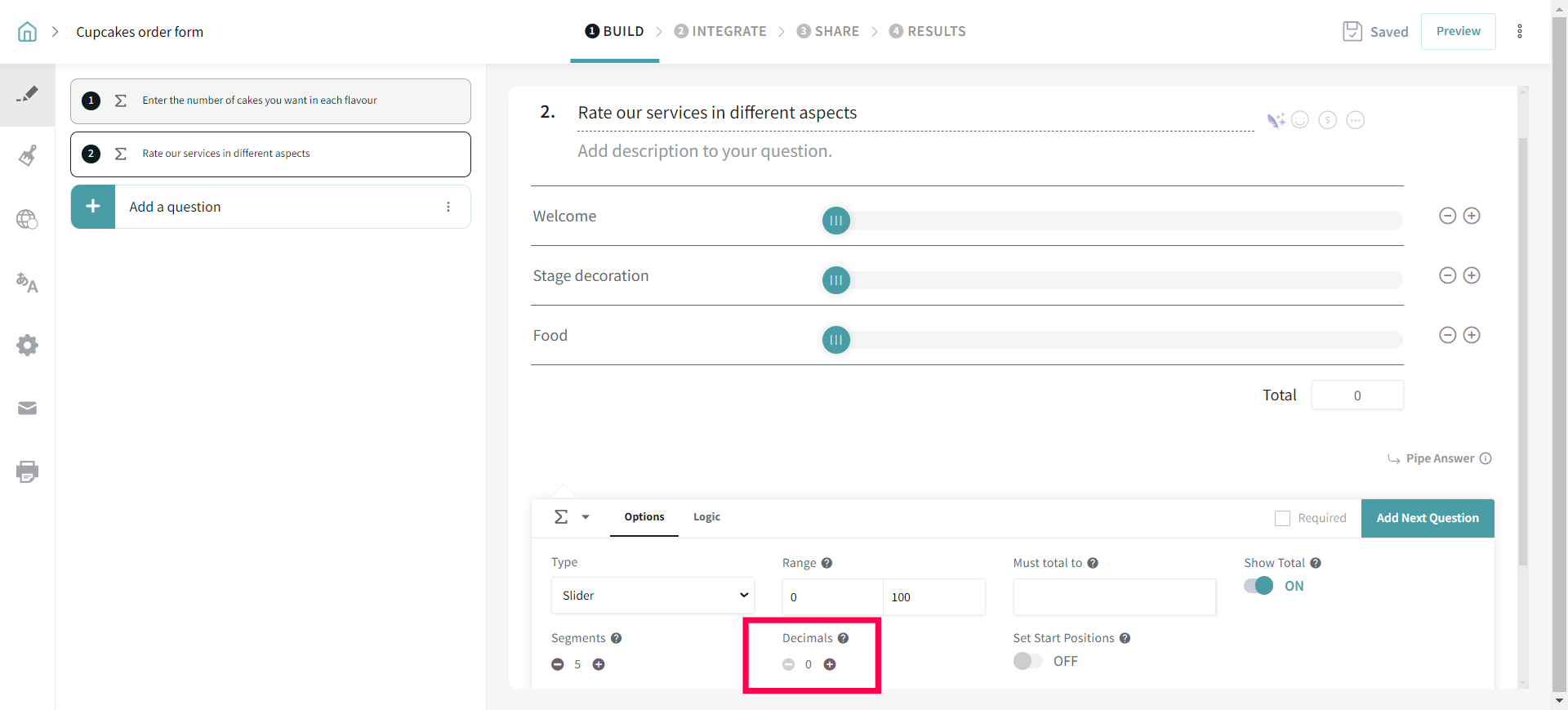The height and width of the screenshot is (710, 1568).
Task: Go to the INTEGRATE step tab
Action: (x=720, y=31)
